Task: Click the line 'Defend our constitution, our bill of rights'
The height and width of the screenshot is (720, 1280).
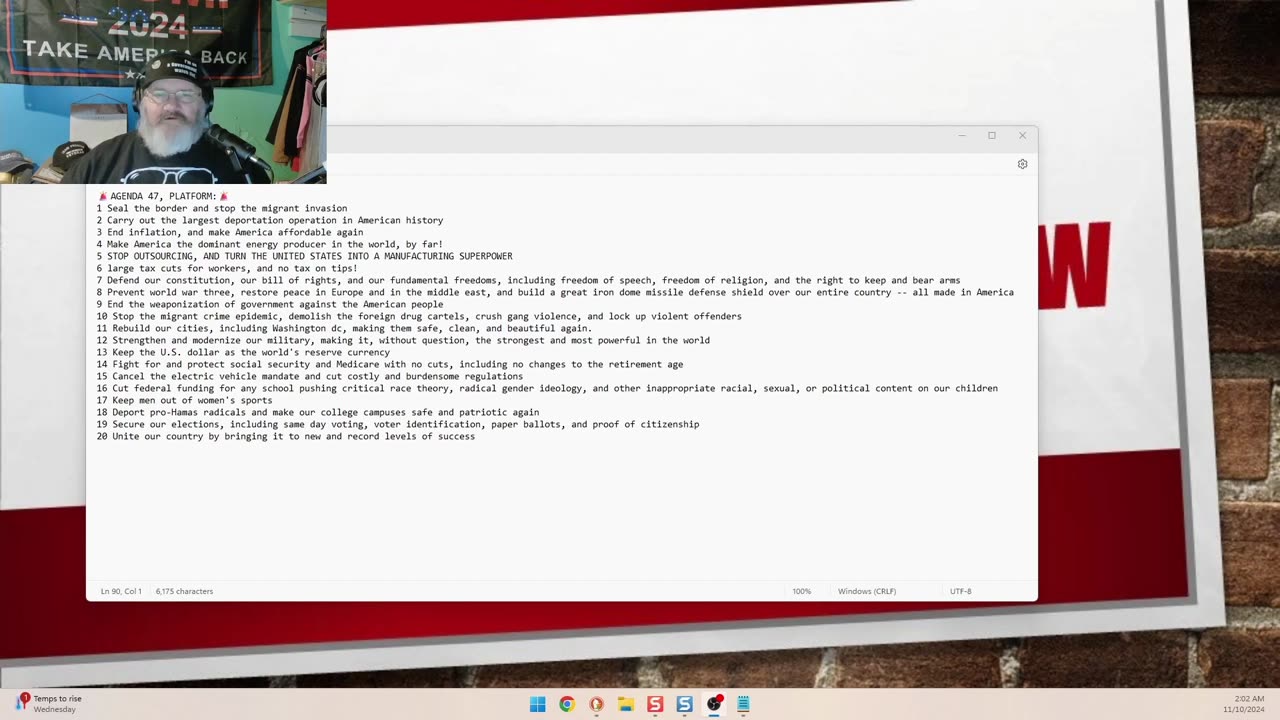Action: [529, 280]
